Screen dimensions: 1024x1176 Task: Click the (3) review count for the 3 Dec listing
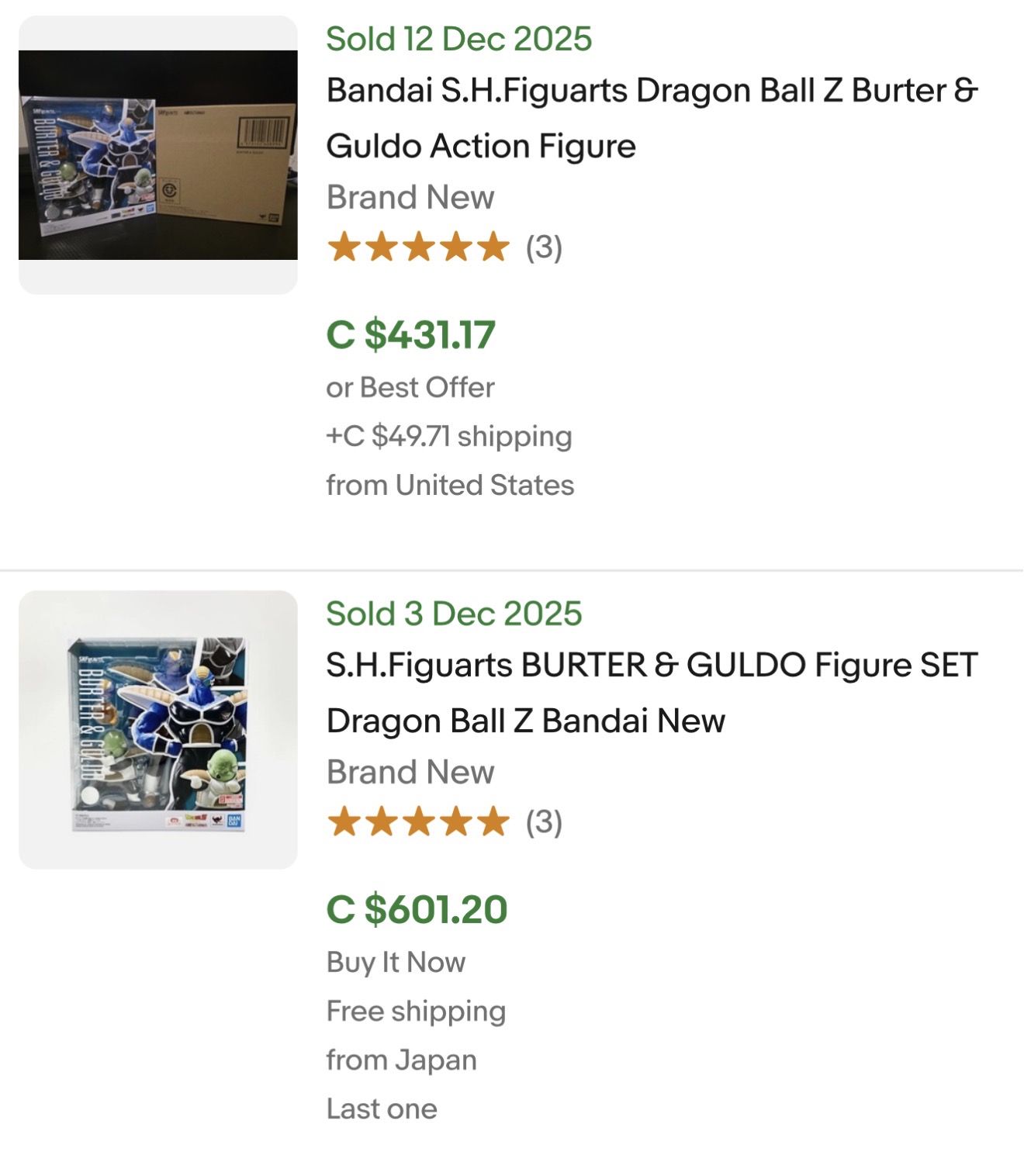(544, 822)
